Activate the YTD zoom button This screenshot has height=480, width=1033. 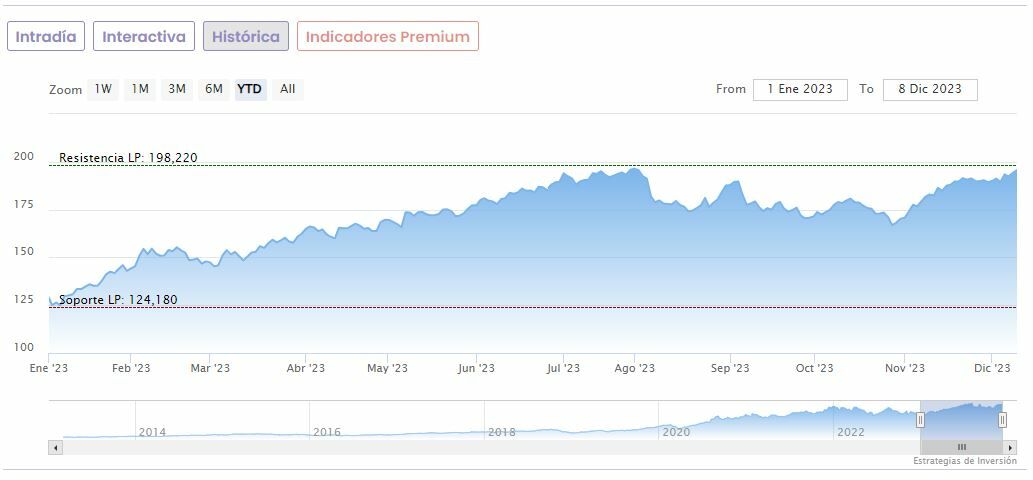pyautogui.click(x=250, y=89)
